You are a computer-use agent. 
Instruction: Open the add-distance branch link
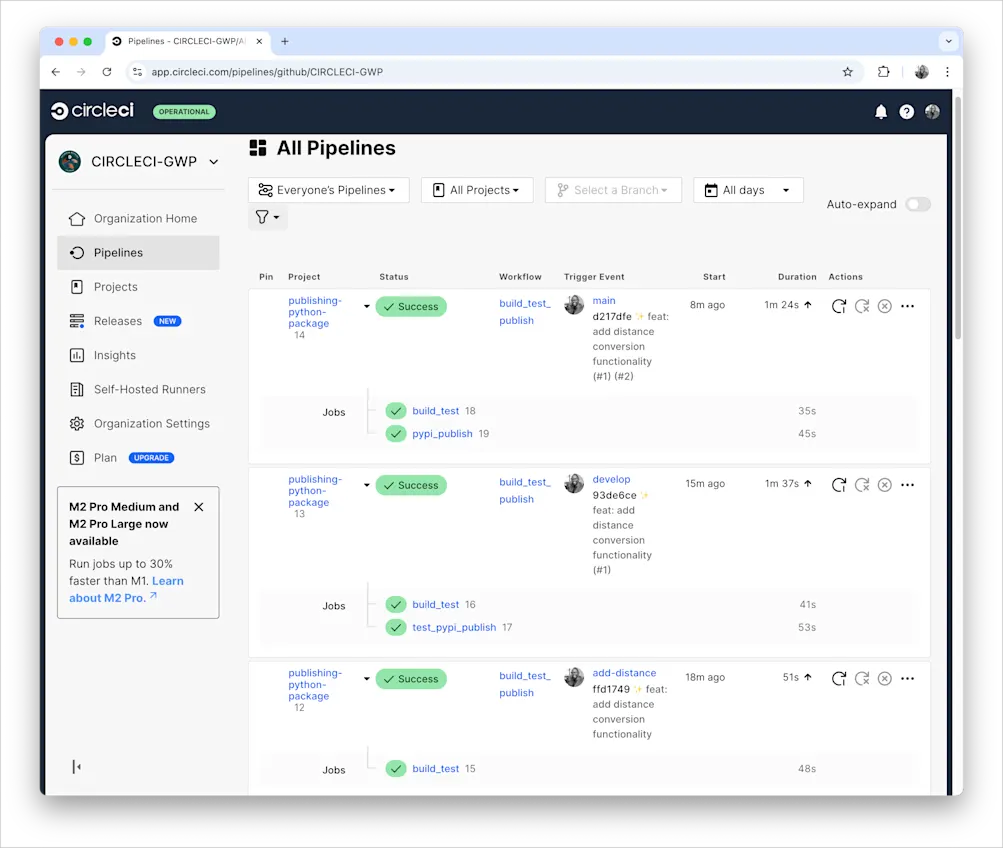624,673
